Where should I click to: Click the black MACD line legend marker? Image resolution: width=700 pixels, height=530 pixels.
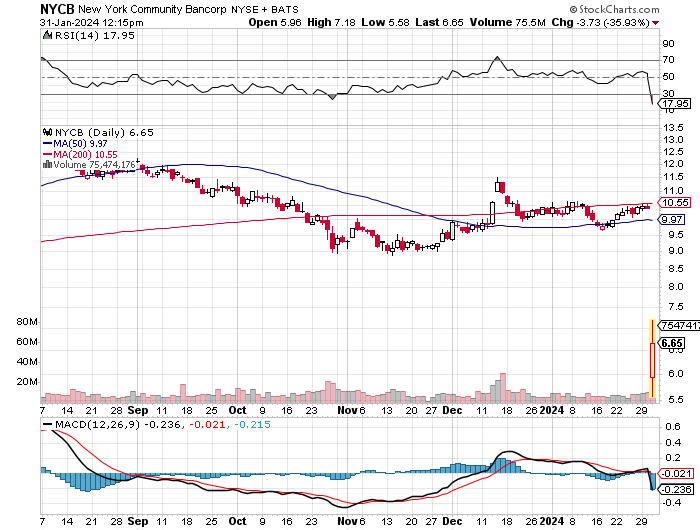47,424
